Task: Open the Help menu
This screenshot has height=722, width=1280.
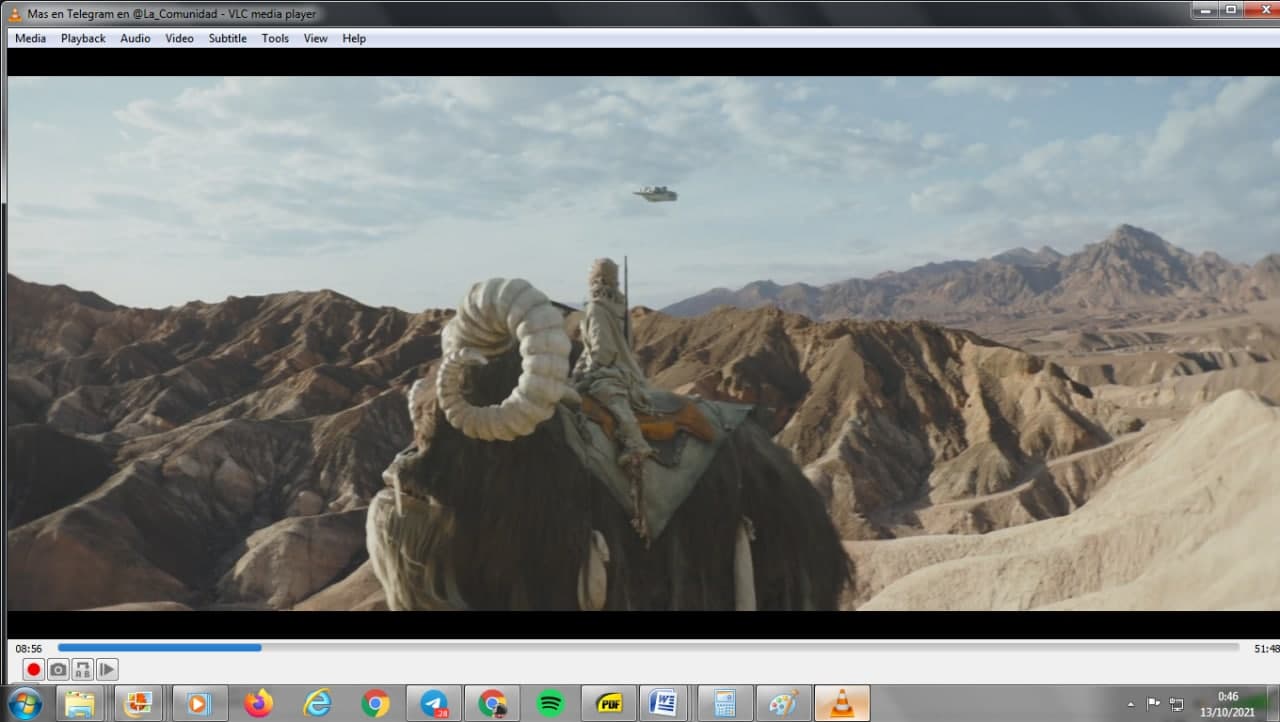Action: pyautogui.click(x=354, y=38)
